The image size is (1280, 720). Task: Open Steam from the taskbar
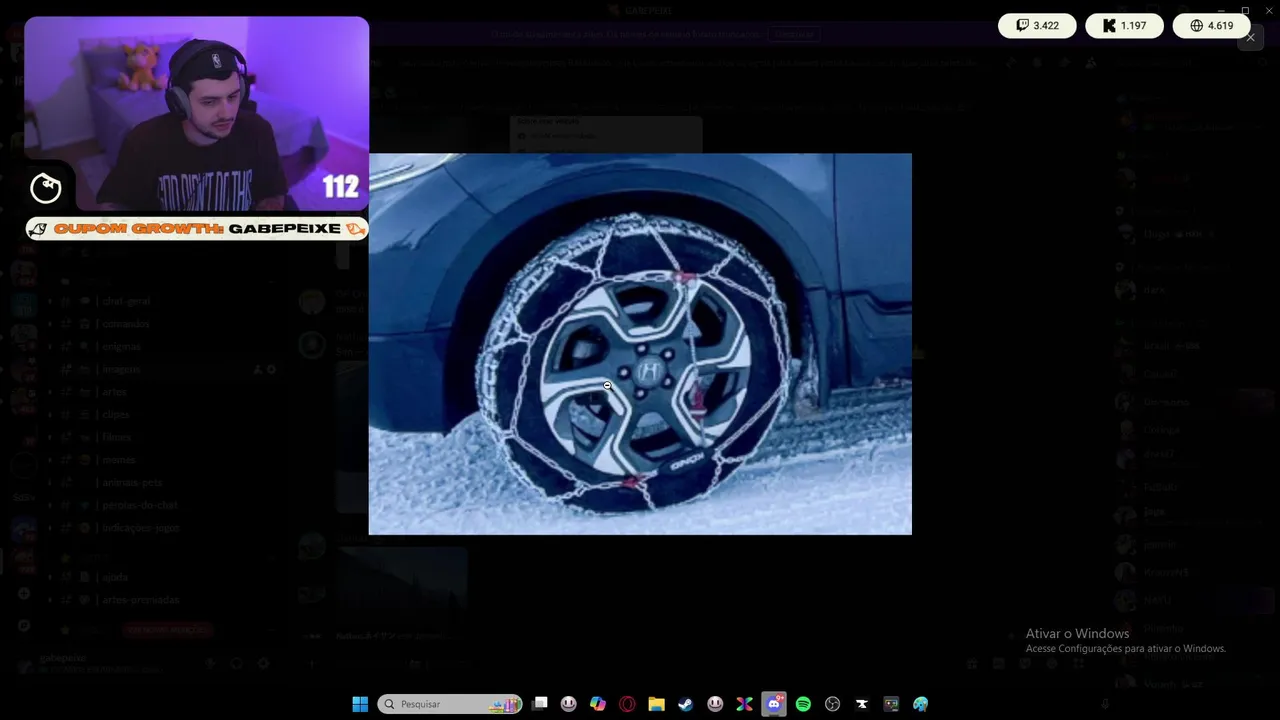coord(685,704)
